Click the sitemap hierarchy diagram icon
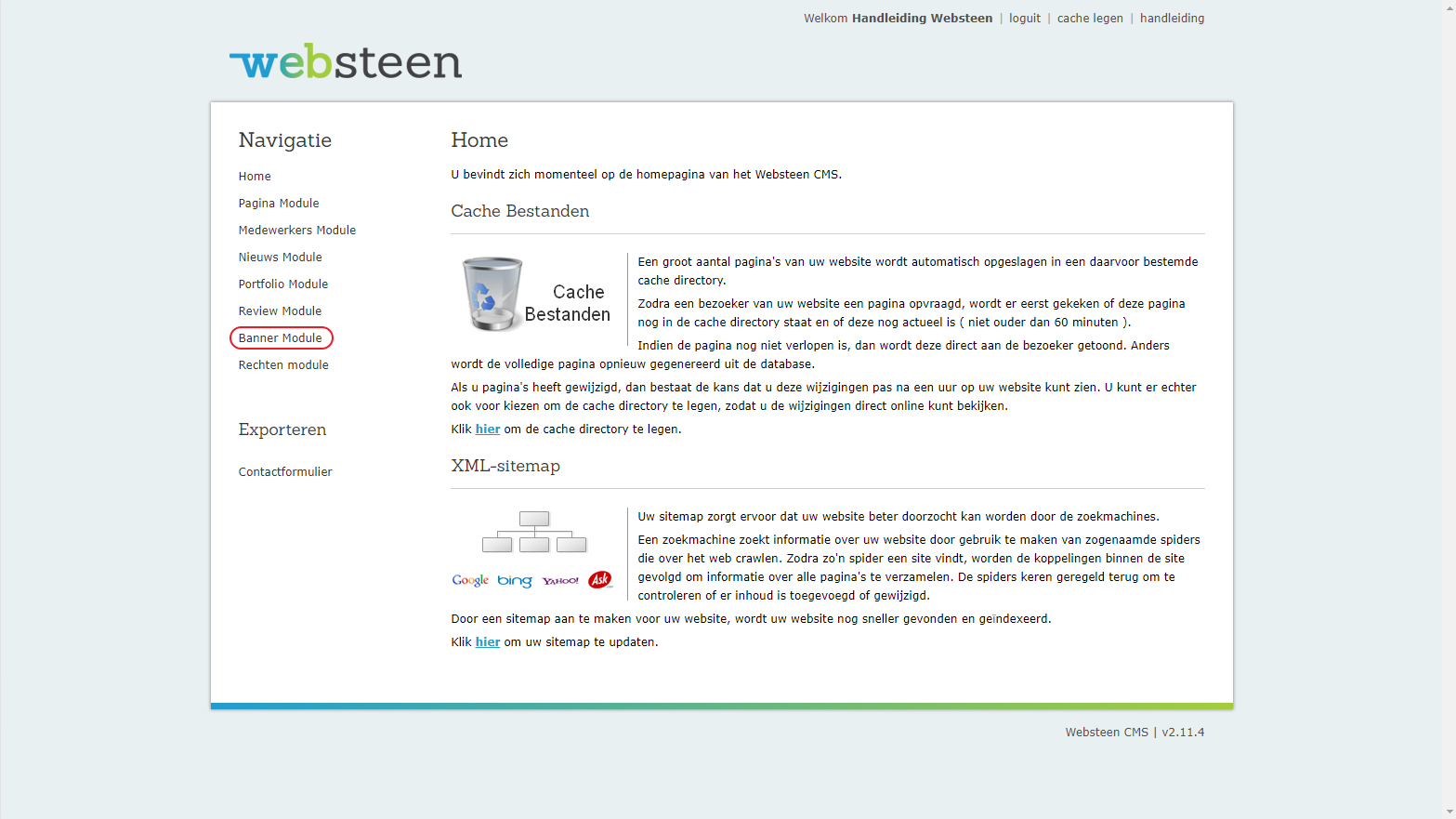 pyautogui.click(x=534, y=532)
